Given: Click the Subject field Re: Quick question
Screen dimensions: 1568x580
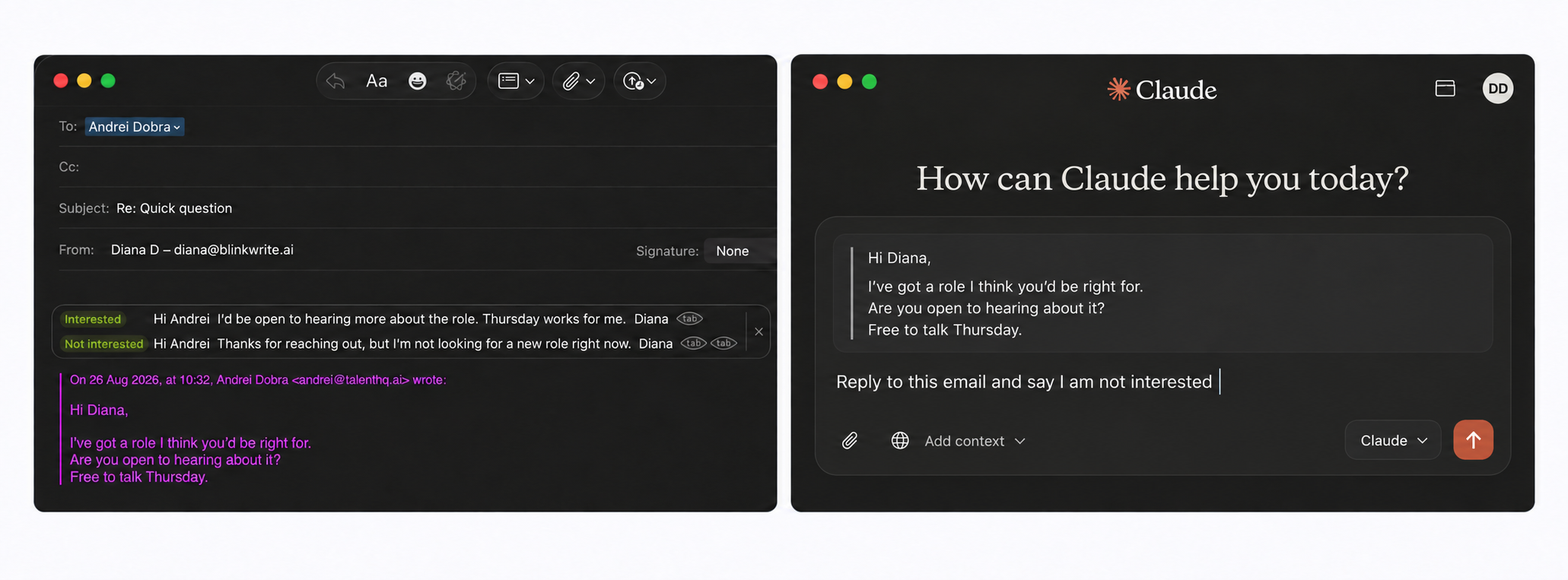Looking at the screenshot, I should (x=417, y=208).
